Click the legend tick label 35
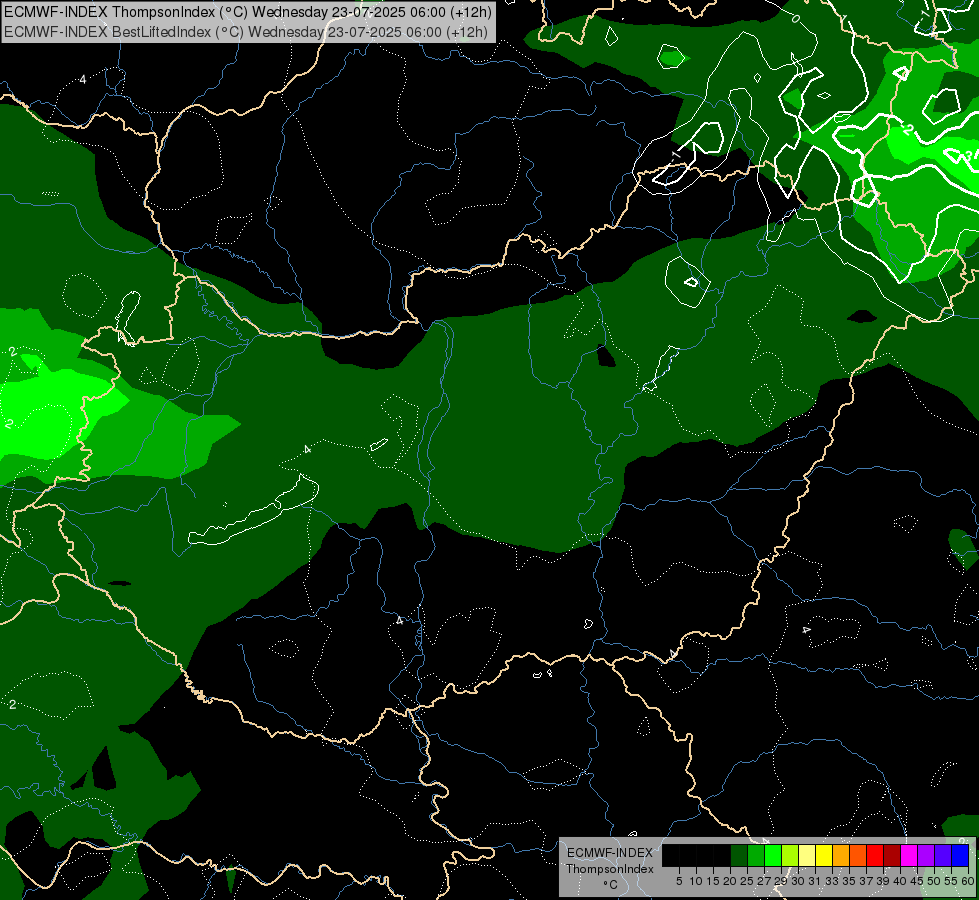 (x=849, y=881)
